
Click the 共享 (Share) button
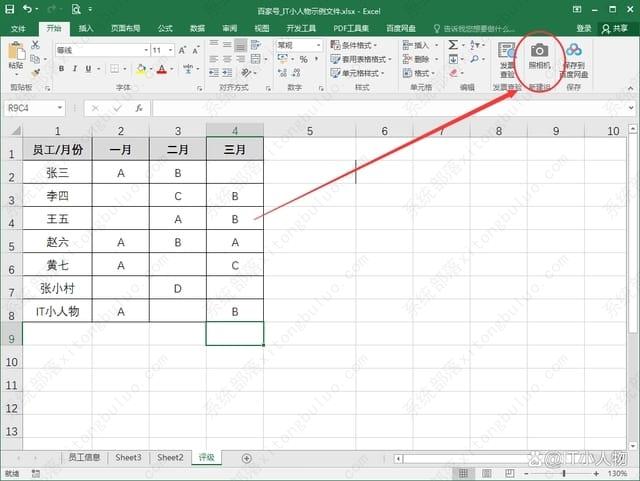(616, 29)
